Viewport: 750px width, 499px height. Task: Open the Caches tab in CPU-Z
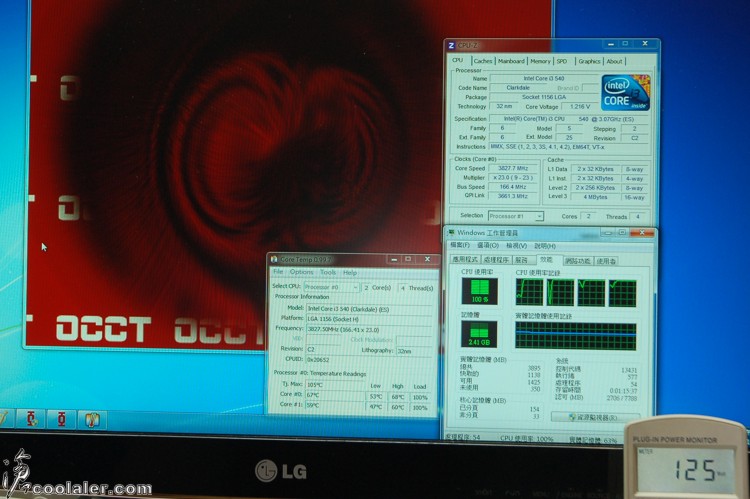click(x=483, y=61)
